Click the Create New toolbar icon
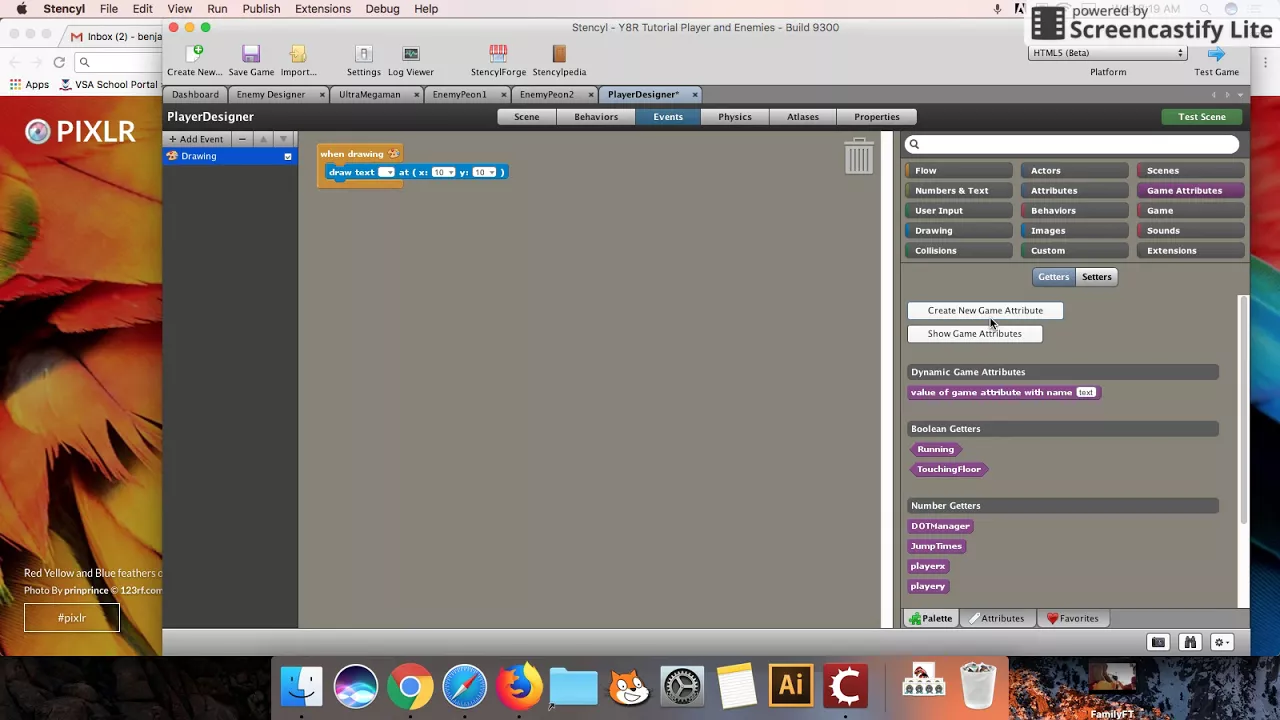This screenshot has height=720, width=1280. 195,53
